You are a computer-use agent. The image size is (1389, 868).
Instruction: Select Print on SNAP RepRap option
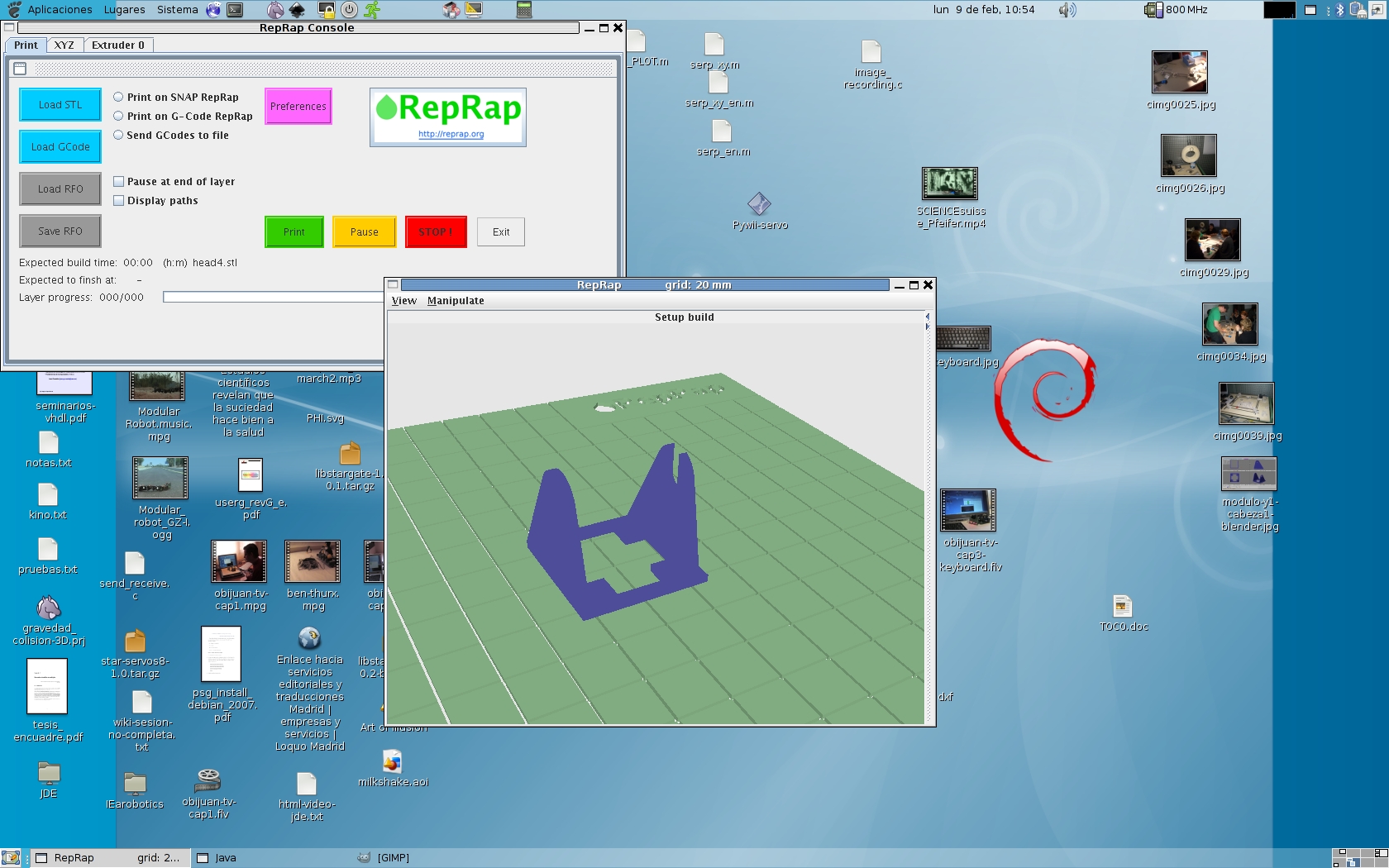click(118, 97)
